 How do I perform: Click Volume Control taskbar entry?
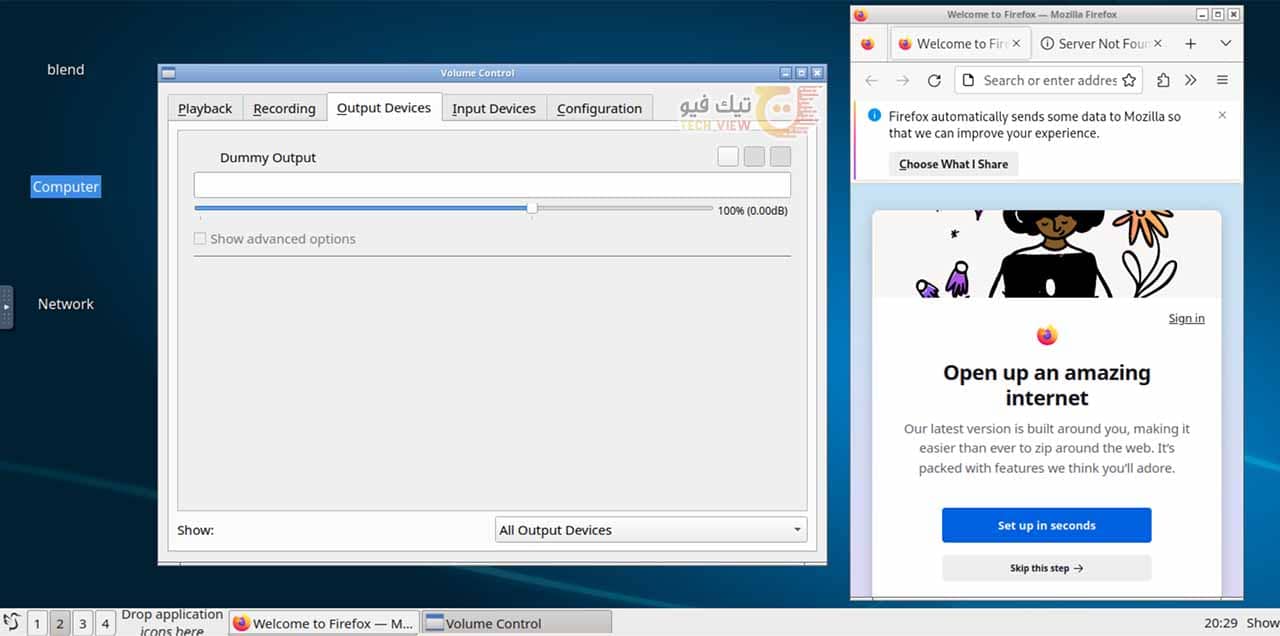516,623
